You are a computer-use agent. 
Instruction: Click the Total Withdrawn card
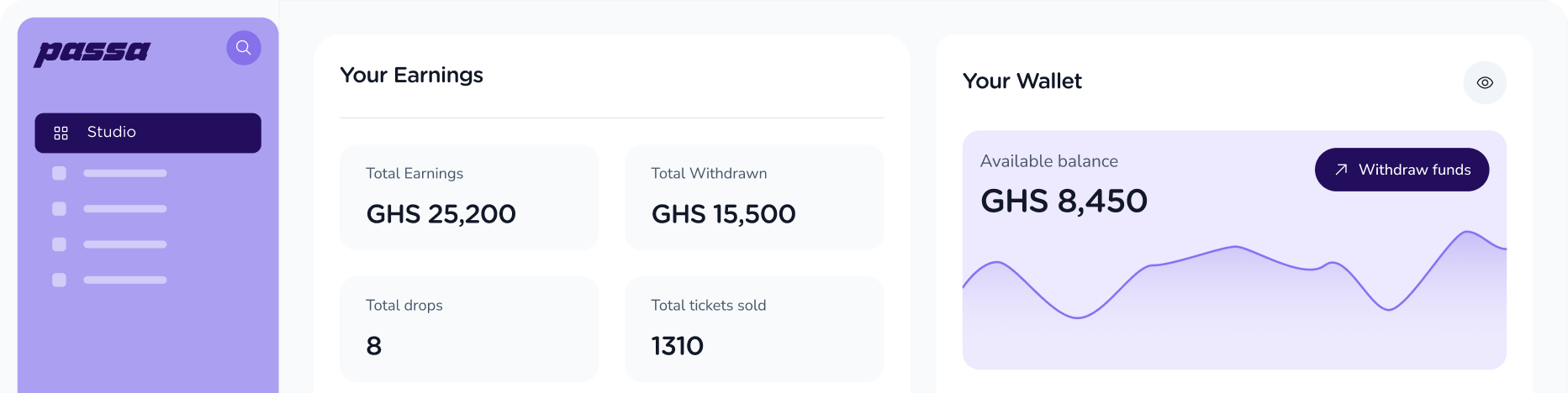[754, 197]
